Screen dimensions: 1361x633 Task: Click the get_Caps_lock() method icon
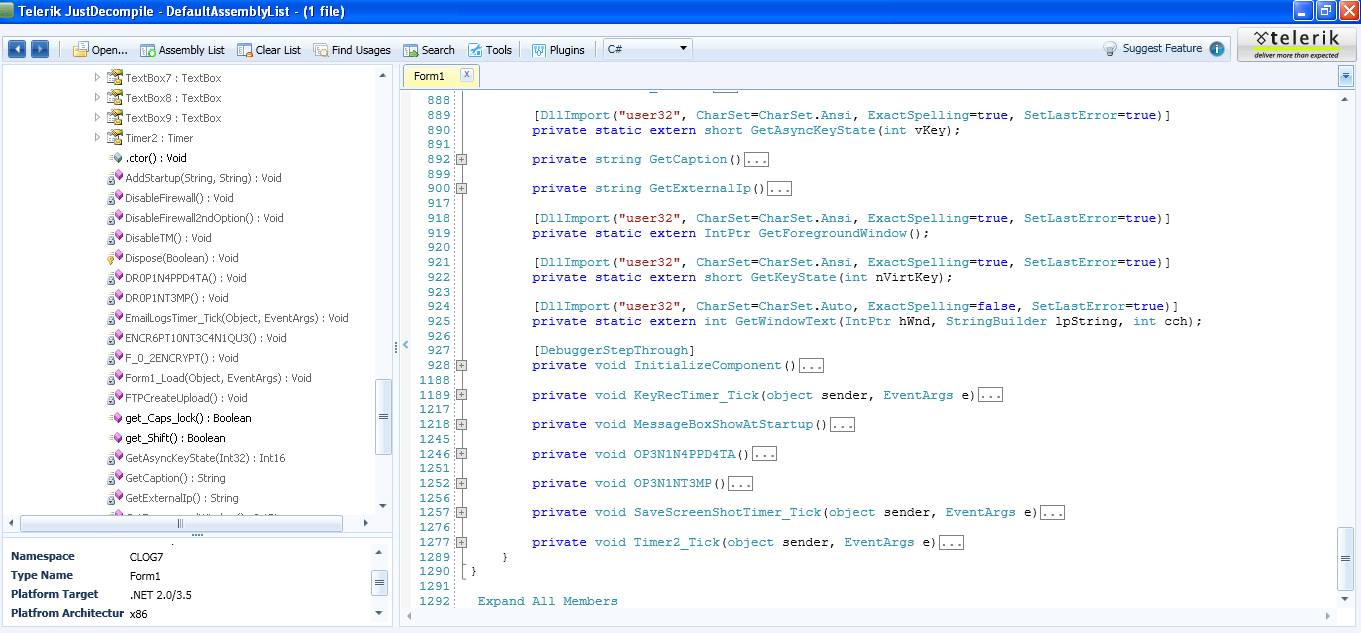click(x=114, y=418)
